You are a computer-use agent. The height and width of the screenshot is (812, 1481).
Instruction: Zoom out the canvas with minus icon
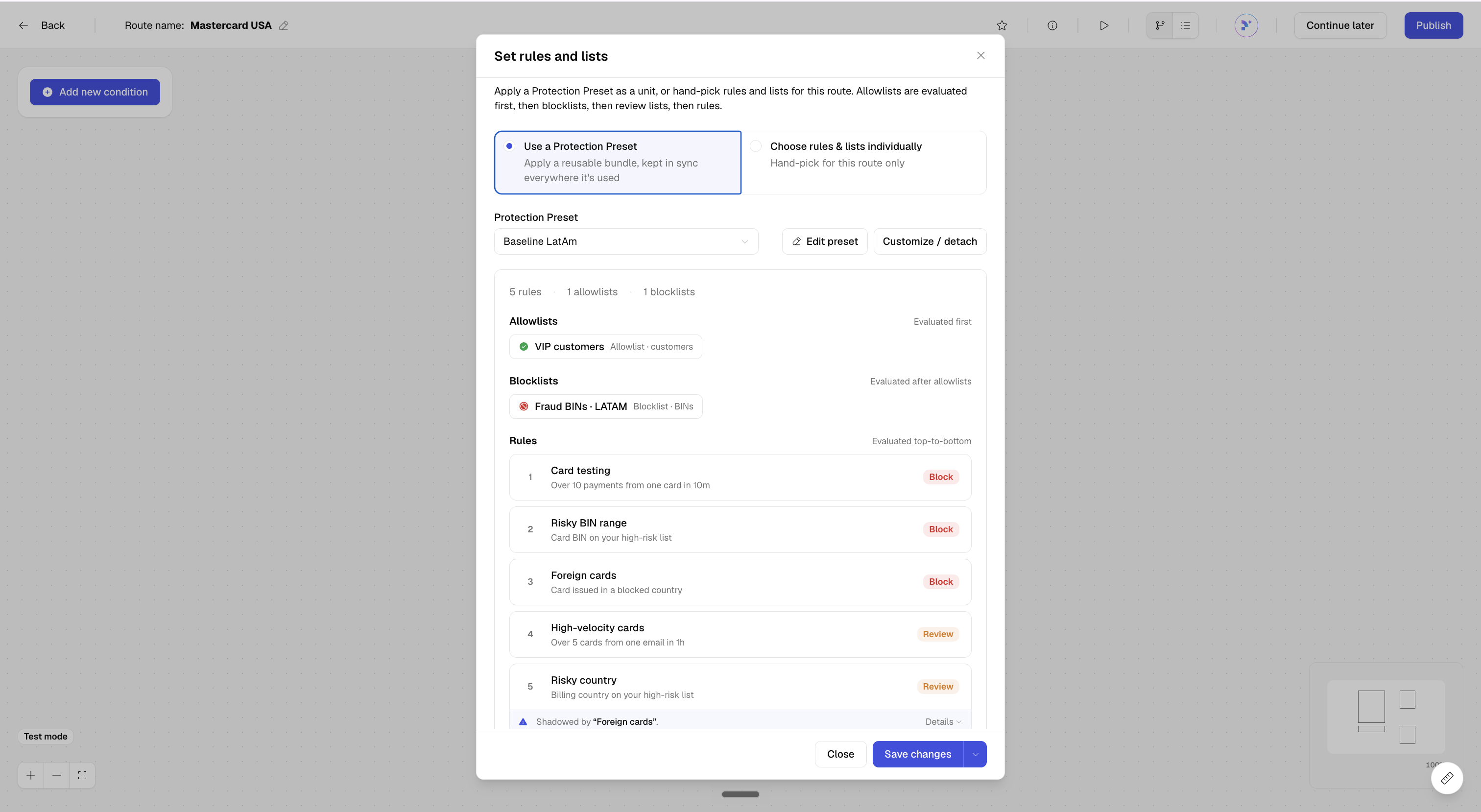tap(56, 775)
